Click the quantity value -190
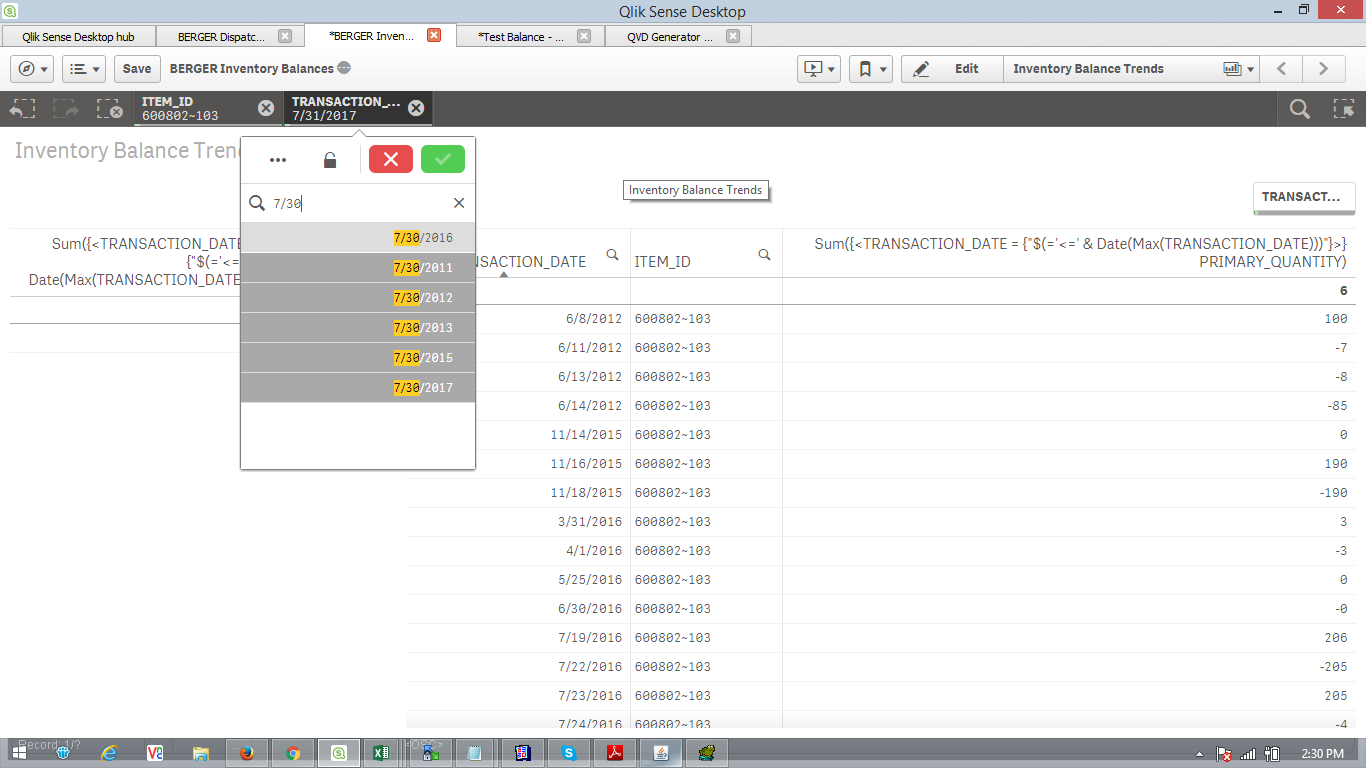The image size is (1366, 768). [x=1331, y=493]
